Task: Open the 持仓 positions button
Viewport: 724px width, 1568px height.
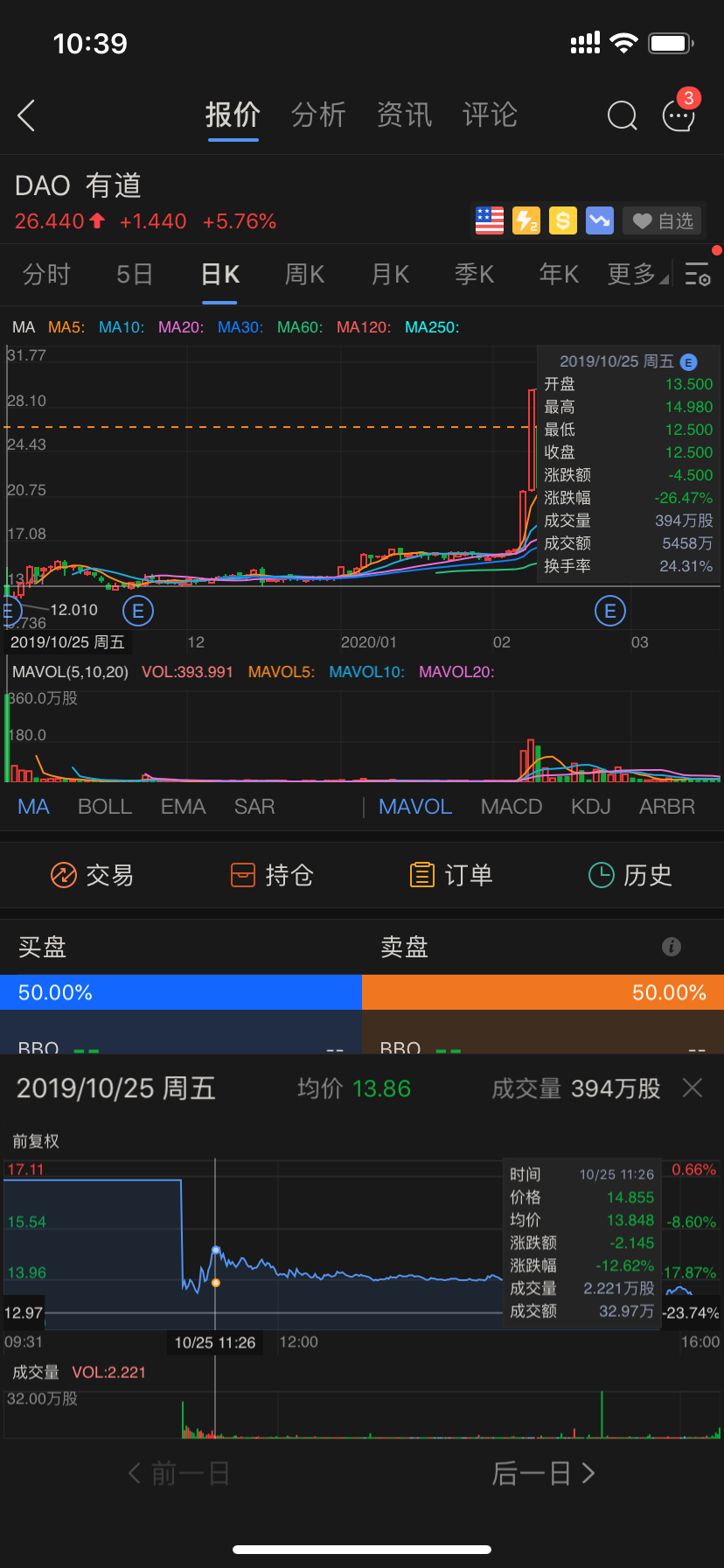Action: click(272, 875)
